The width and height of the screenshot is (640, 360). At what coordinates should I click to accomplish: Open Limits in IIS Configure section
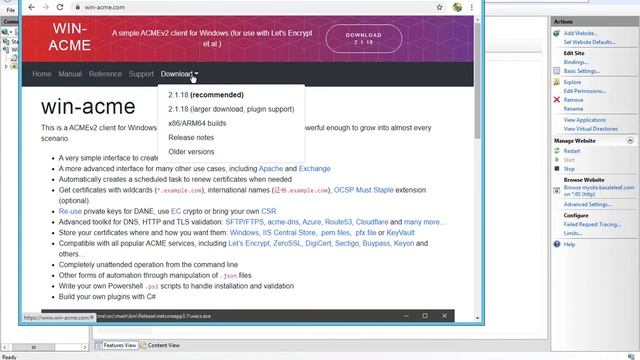[x=573, y=233]
